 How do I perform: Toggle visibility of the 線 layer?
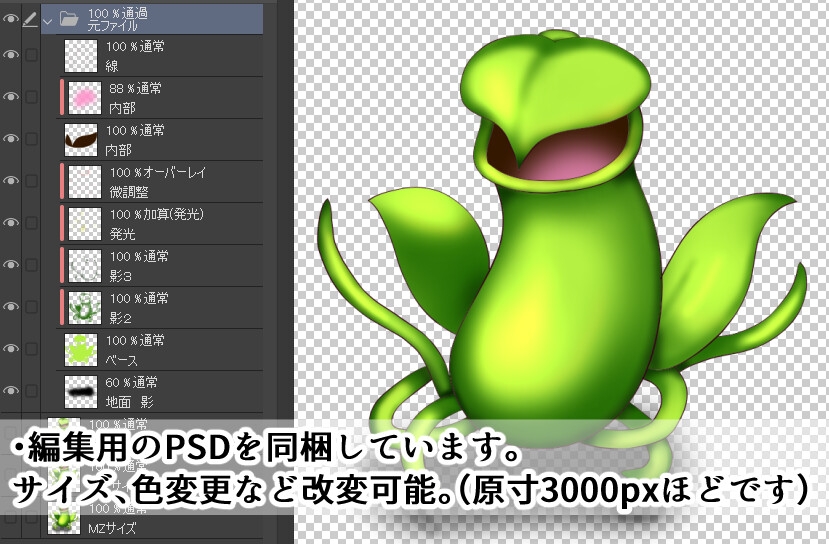[x=11, y=54]
